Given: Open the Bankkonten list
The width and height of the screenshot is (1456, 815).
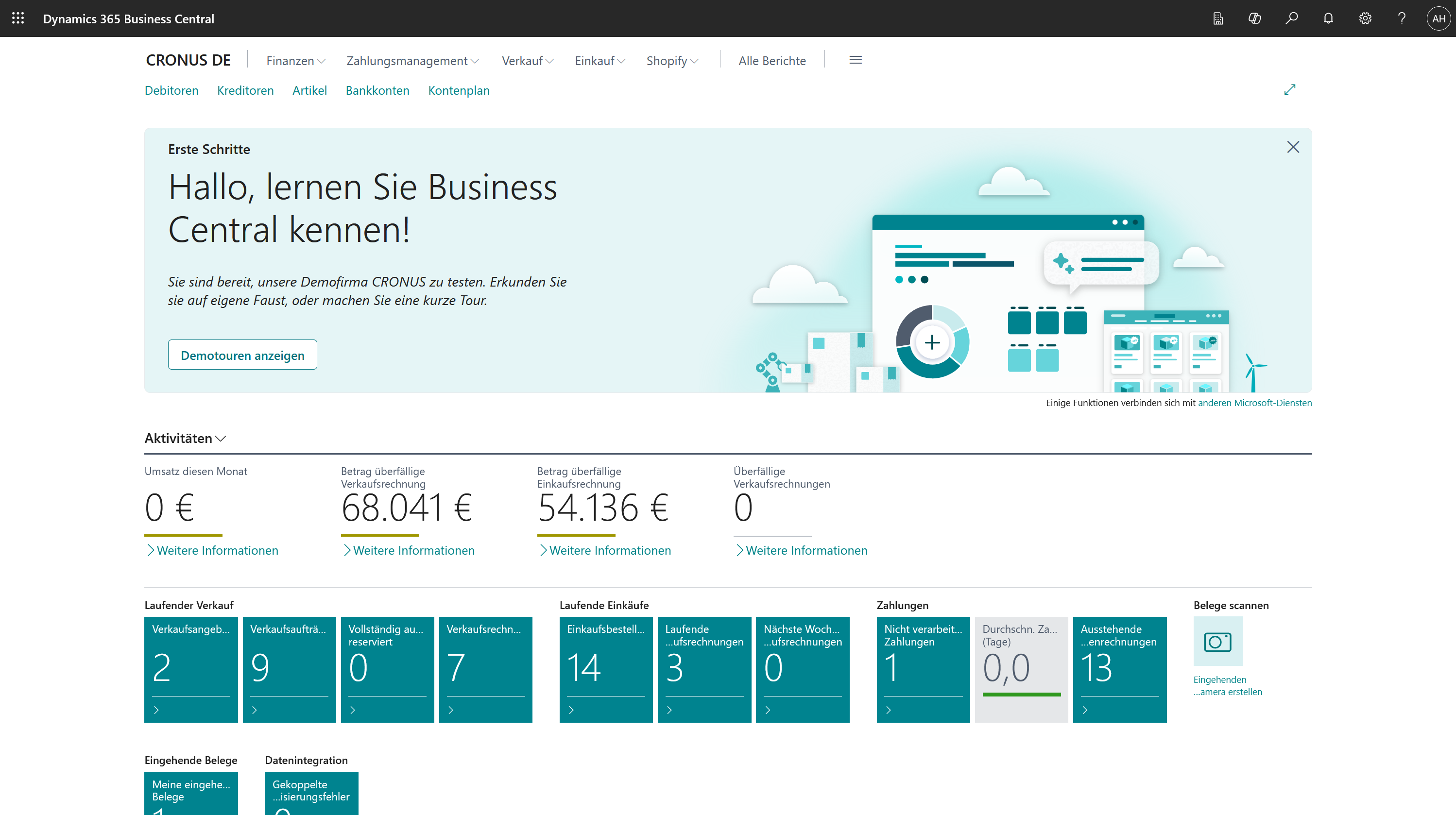Looking at the screenshot, I should (377, 90).
